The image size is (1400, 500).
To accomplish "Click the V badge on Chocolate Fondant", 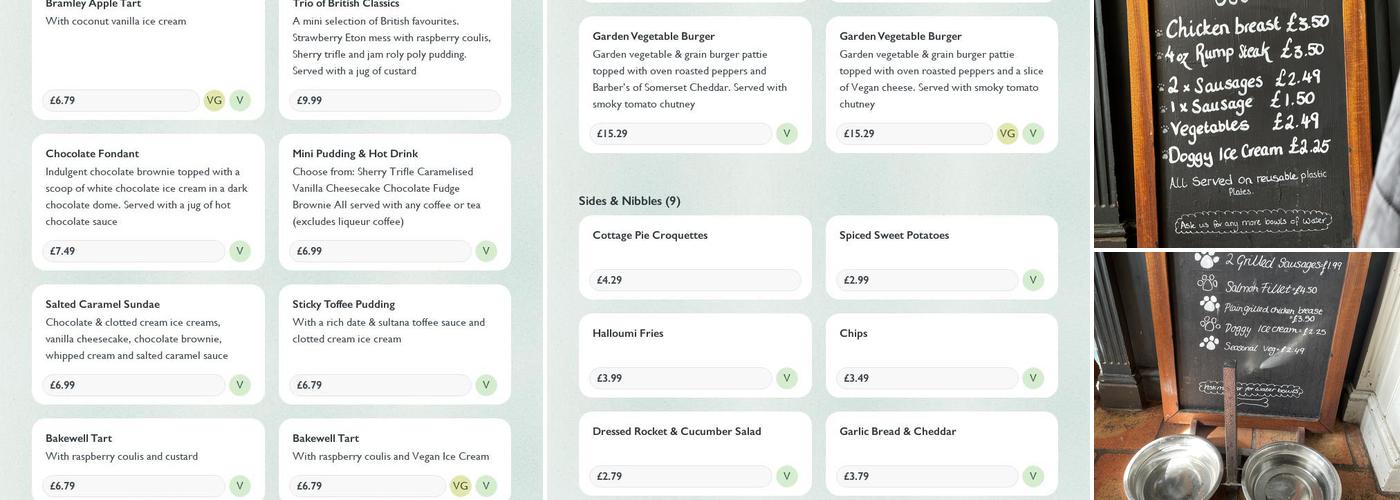I will (x=240, y=251).
